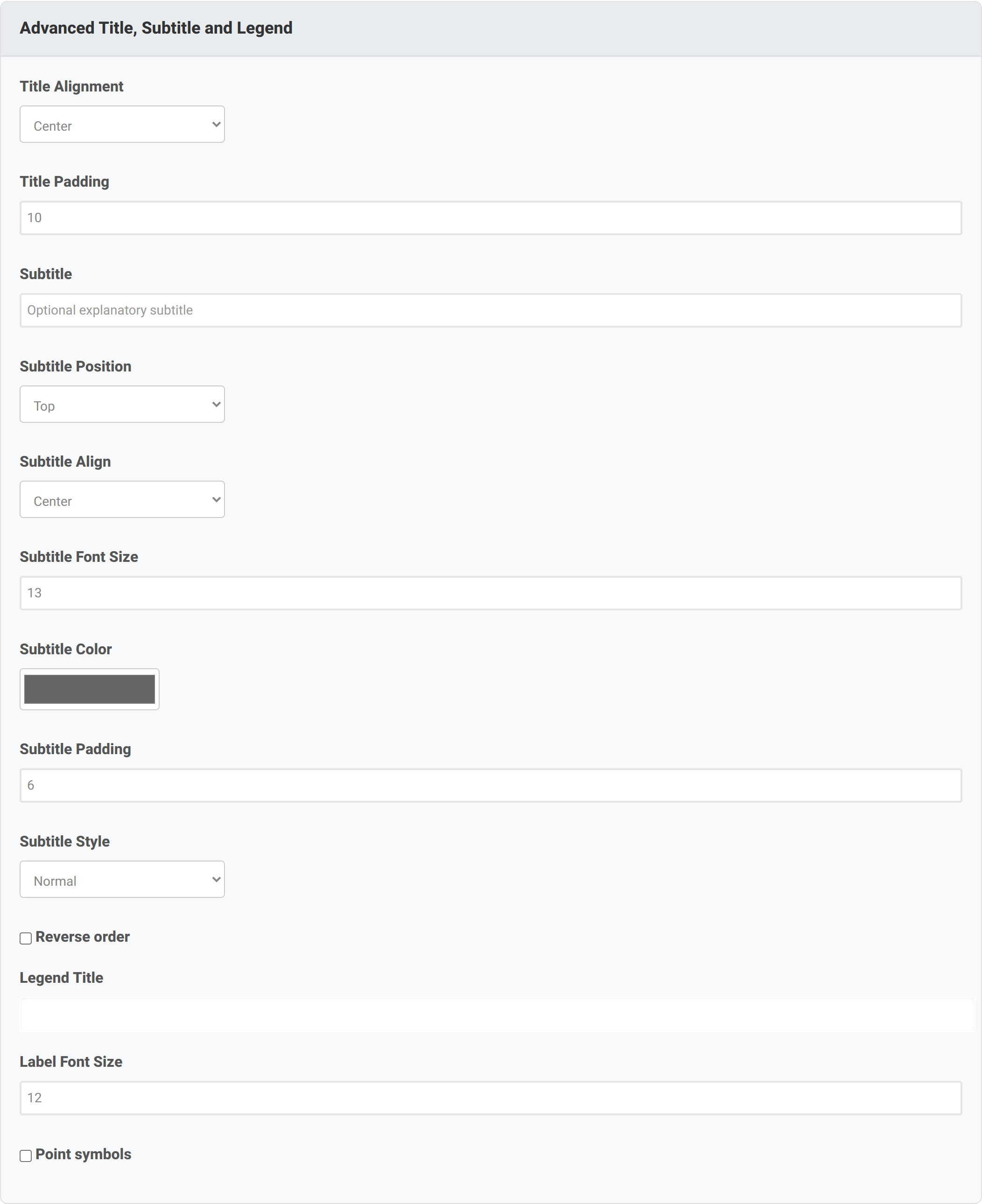Viewport: 982px width, 1204px height.
Task: Open the Title Alignment dropdown
Action: coord(122,124)
